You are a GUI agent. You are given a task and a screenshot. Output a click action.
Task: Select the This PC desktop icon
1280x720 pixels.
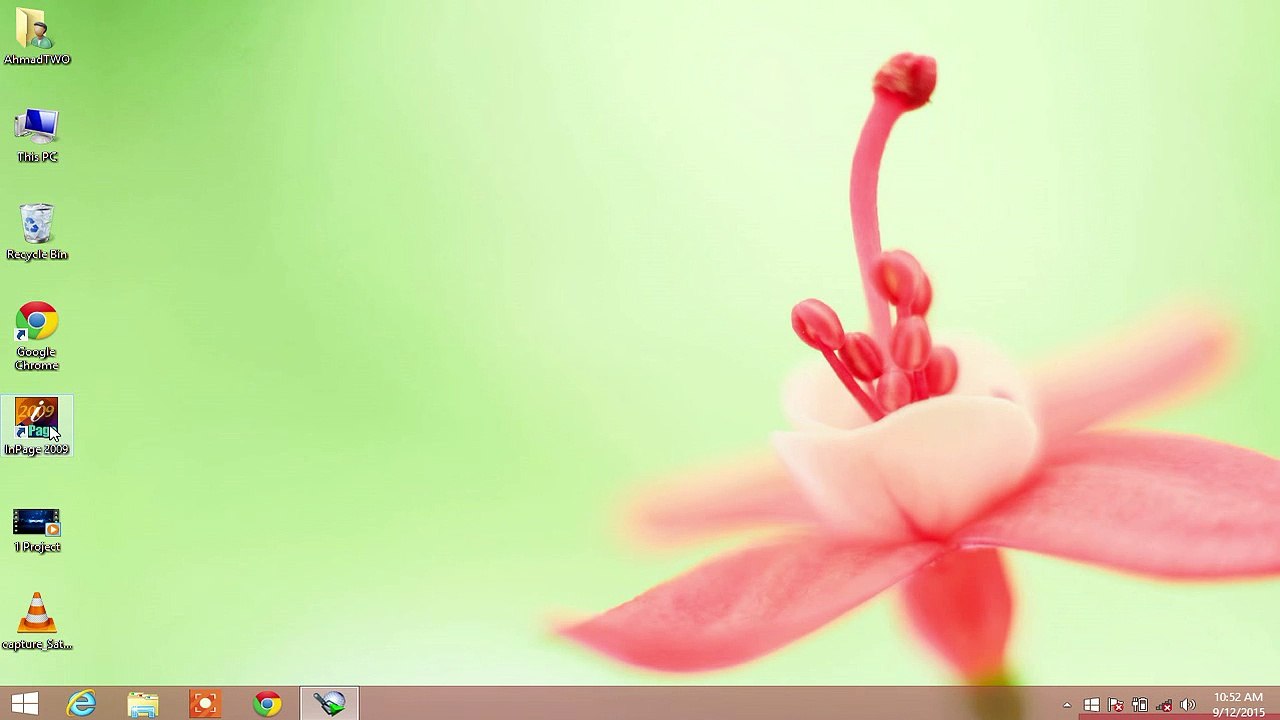(x=37, y=135)
